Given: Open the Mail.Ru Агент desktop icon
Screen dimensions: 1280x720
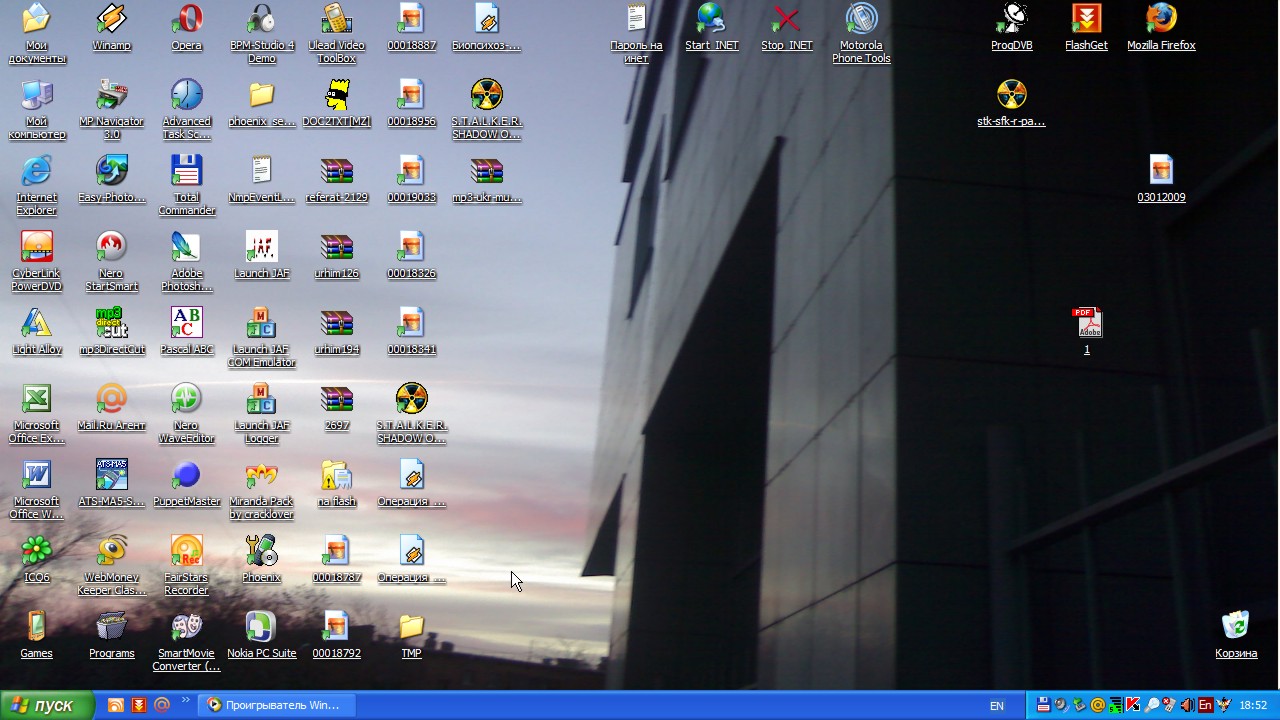Looking at the screenshot, I should [111, 406].
